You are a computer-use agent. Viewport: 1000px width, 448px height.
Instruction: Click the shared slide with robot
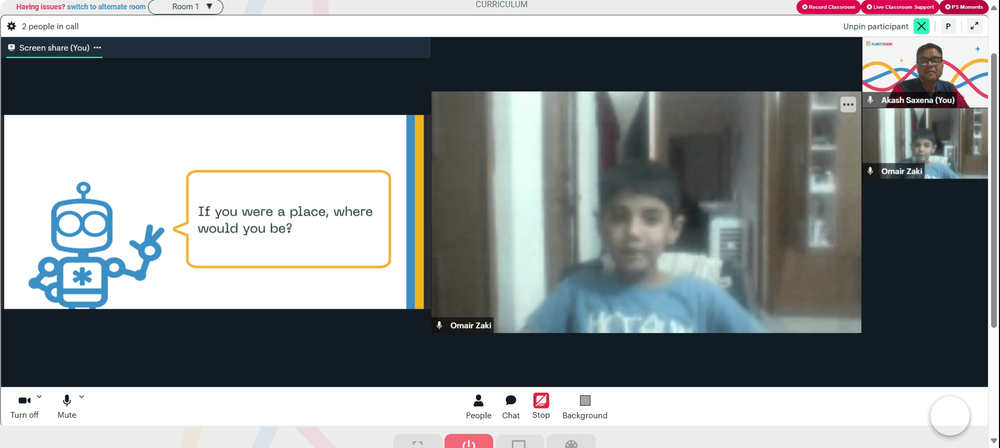click(x=214, y=212)
